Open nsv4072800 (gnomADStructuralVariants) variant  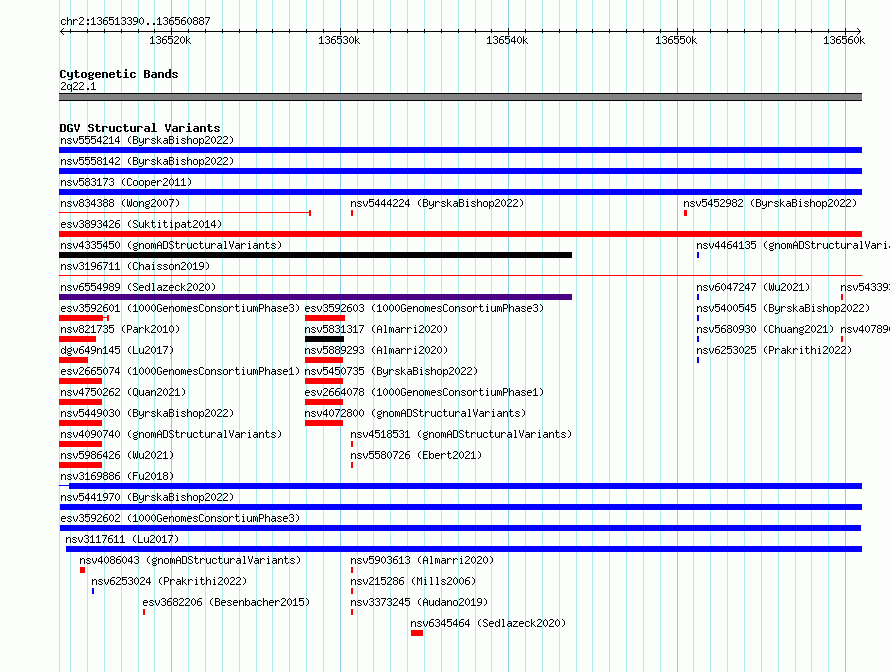click(415, 413)
